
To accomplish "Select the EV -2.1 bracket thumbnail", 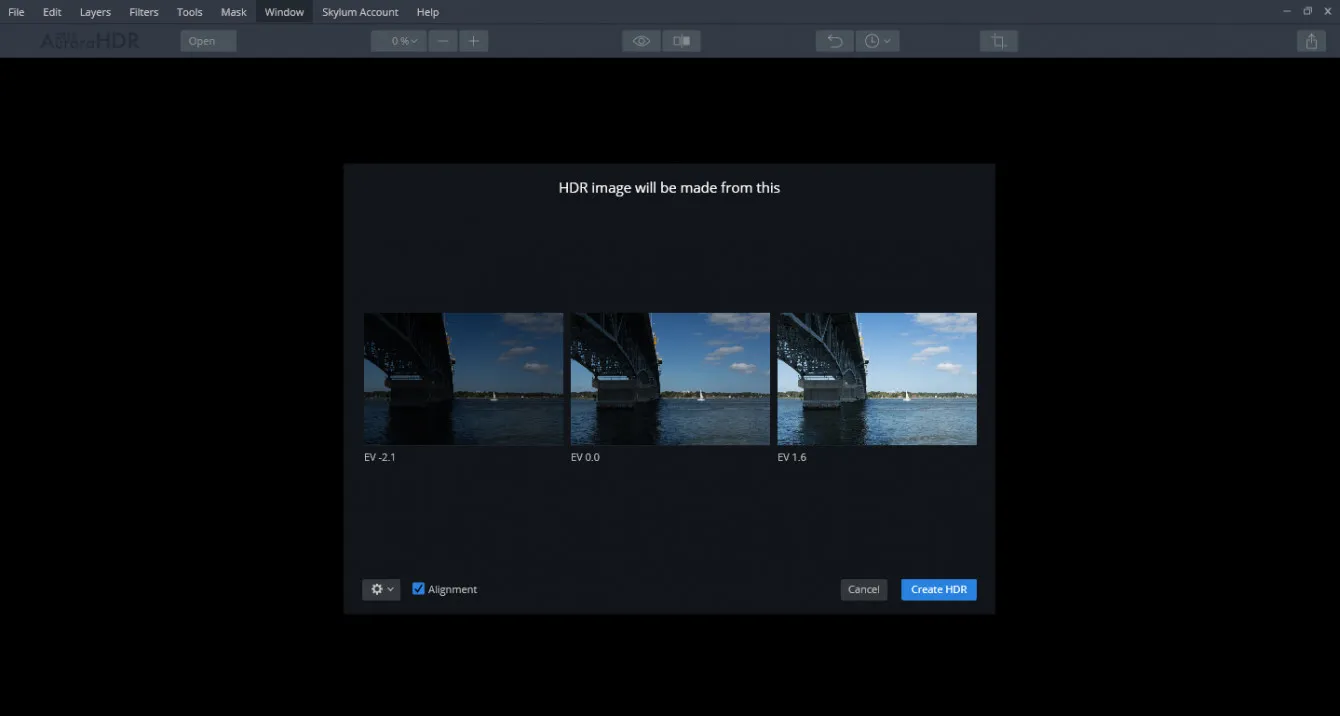I will click(x=463, y=379).
